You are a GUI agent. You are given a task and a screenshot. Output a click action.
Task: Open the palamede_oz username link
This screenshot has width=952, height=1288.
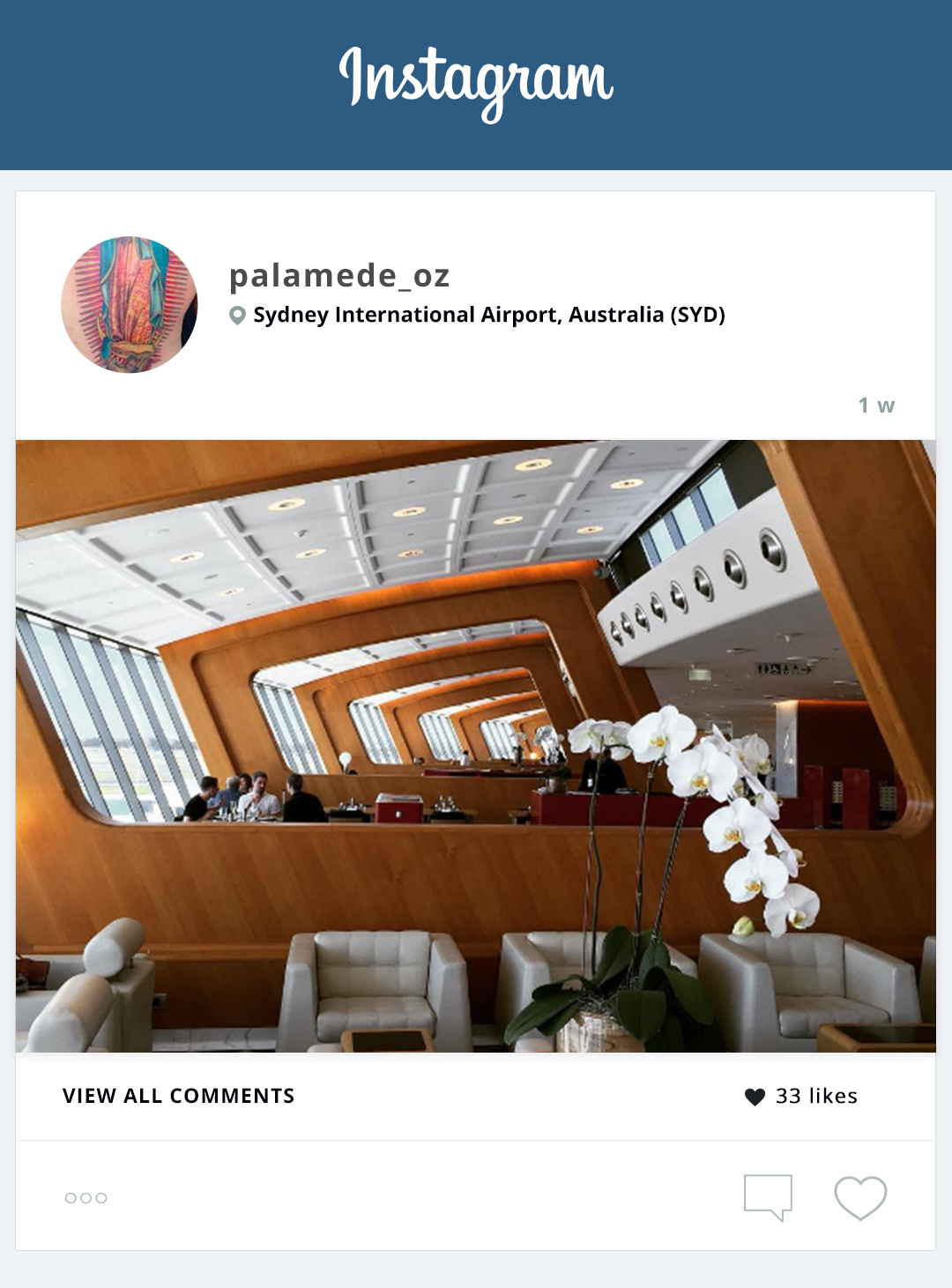click(339, 275)
